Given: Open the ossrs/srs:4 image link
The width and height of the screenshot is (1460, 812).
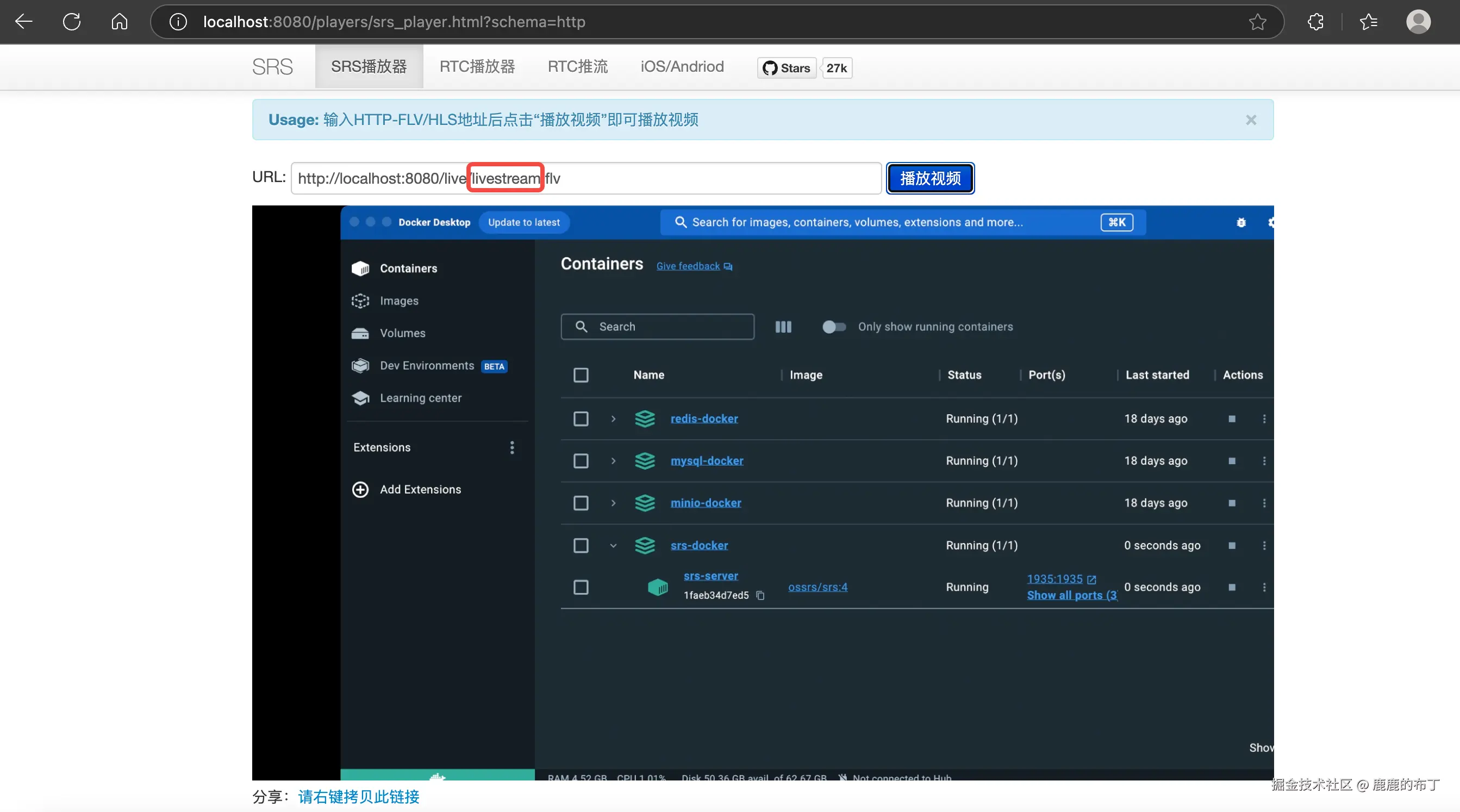Looking at the screenshot, I should (818, 587).
